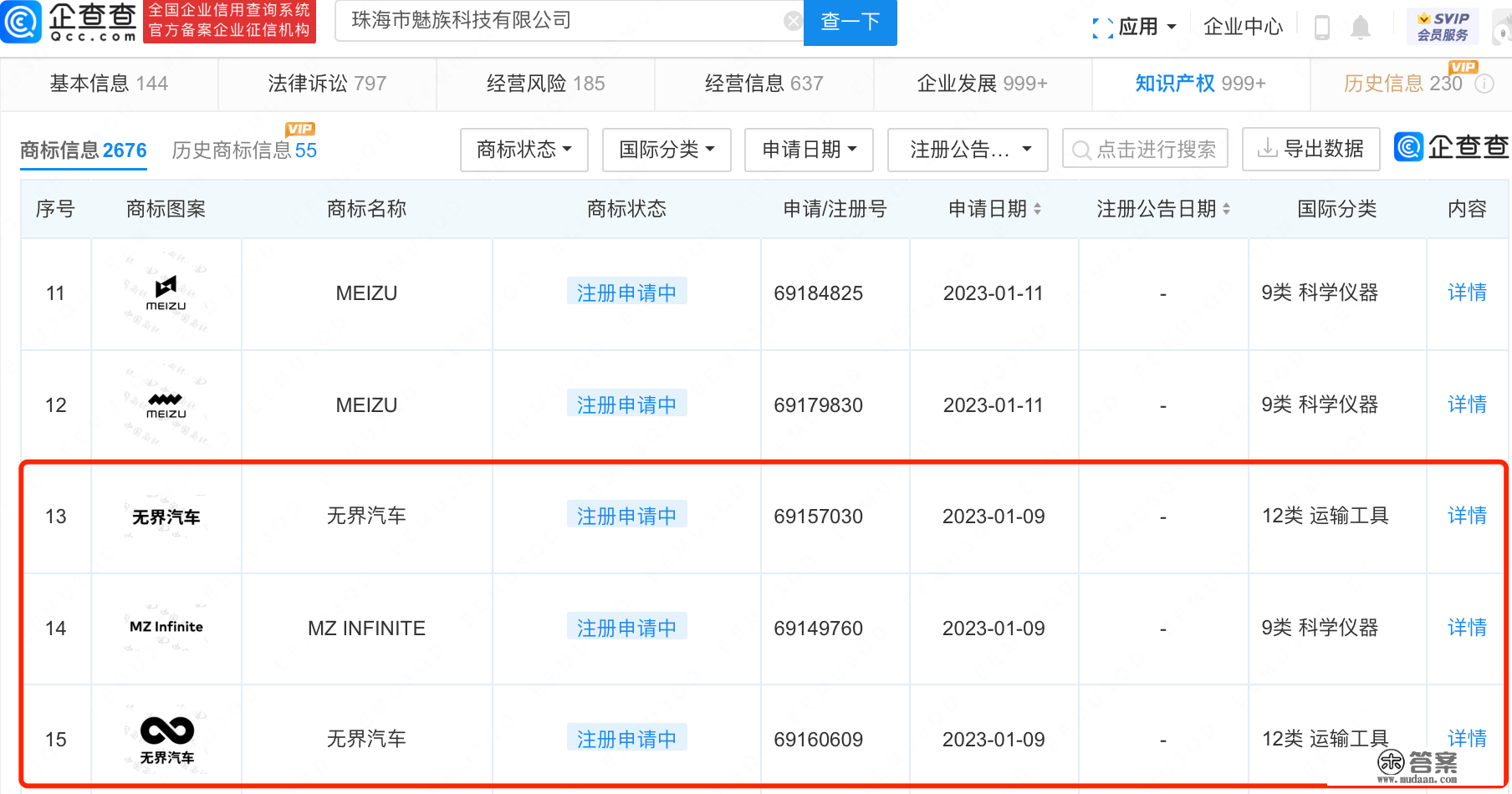Screen dimensions: 1512x794
Task: Click the Qcc.com logo icon
Action: coord(20,22)
